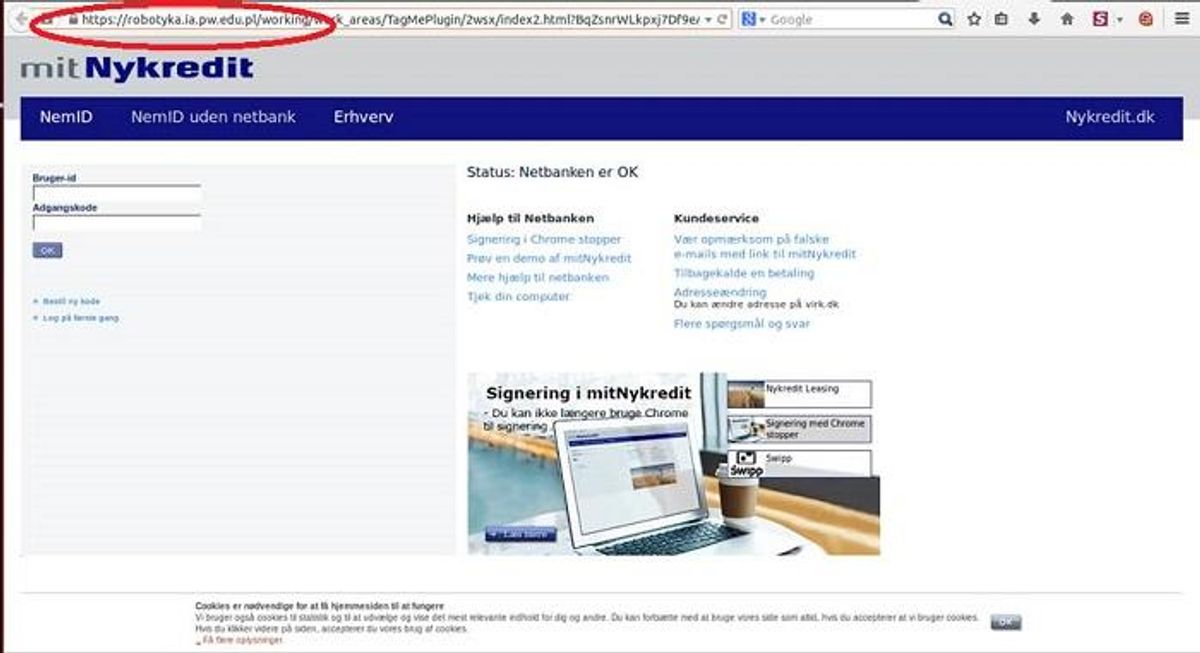Open the Log på første gang link
The width and height of the screenshot is (1200, 653).
point(81,318)
